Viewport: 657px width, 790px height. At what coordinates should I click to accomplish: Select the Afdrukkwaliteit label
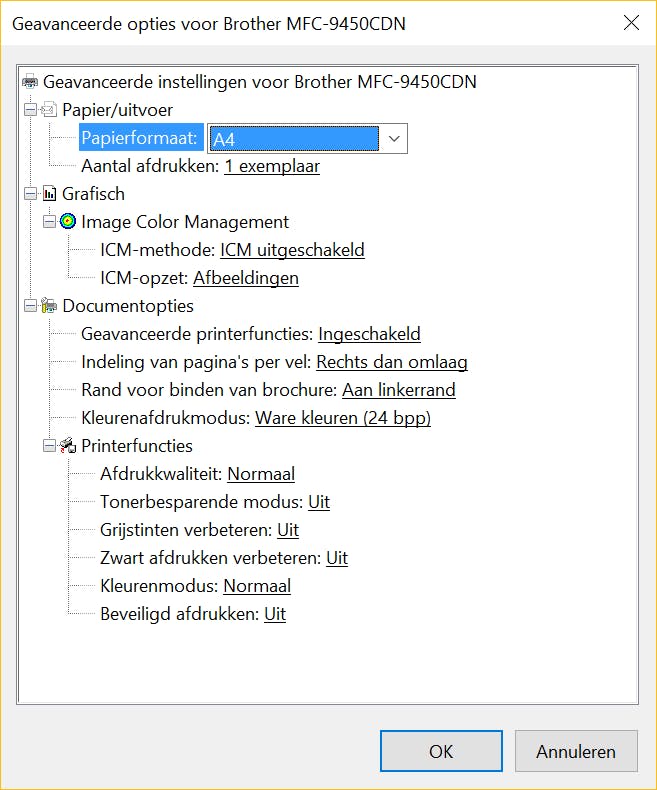(x=162, y=474)
